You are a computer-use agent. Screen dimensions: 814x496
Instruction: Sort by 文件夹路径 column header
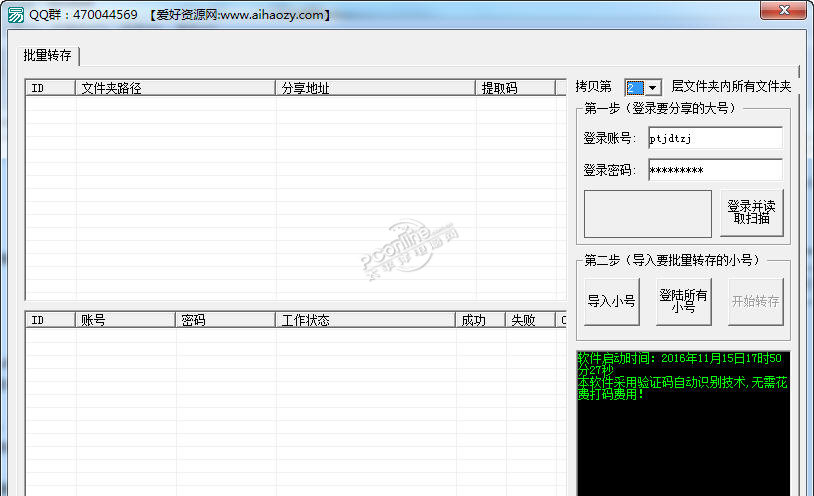coord(175,88)
